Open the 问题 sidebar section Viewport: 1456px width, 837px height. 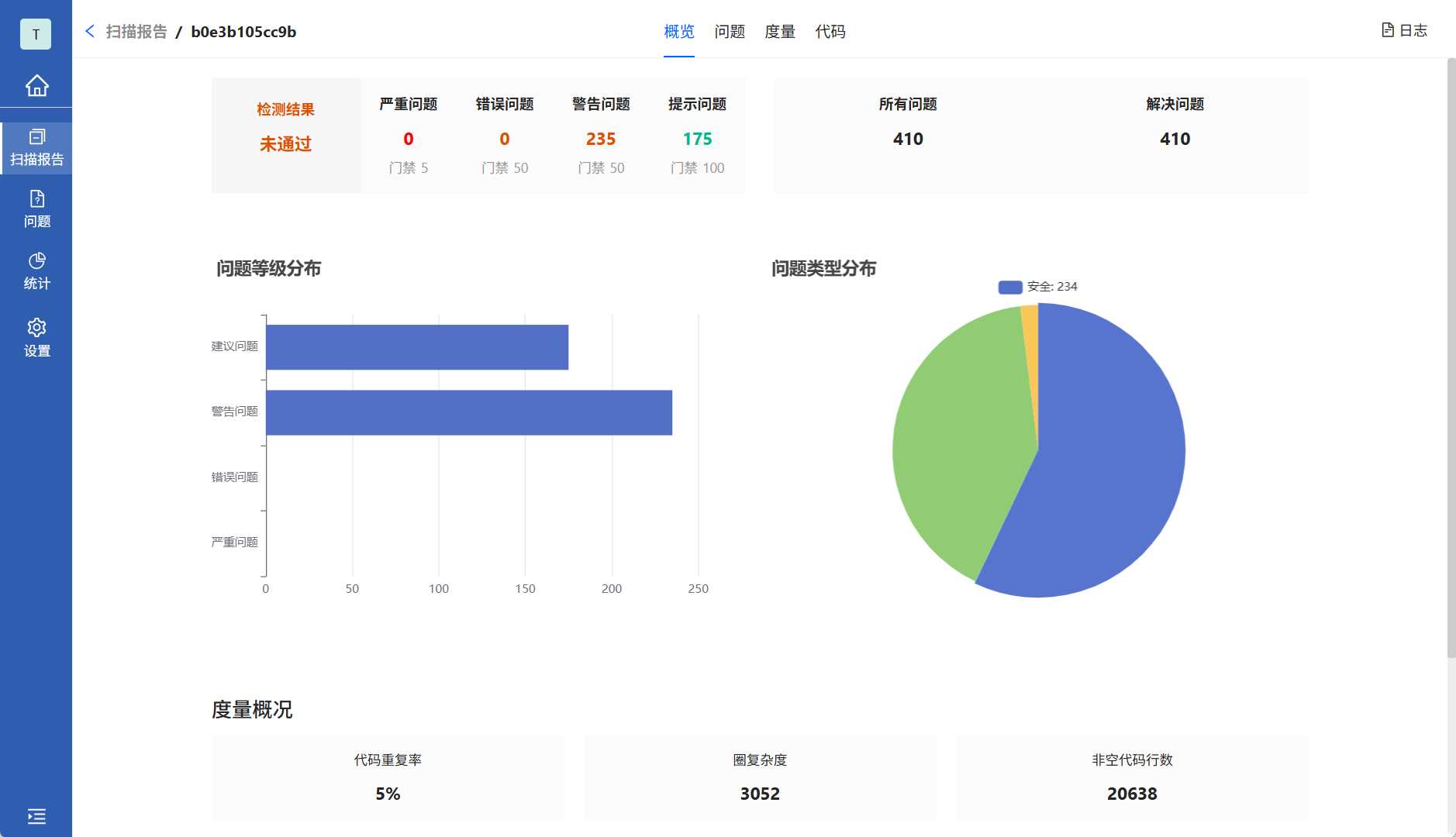(36, 209)
